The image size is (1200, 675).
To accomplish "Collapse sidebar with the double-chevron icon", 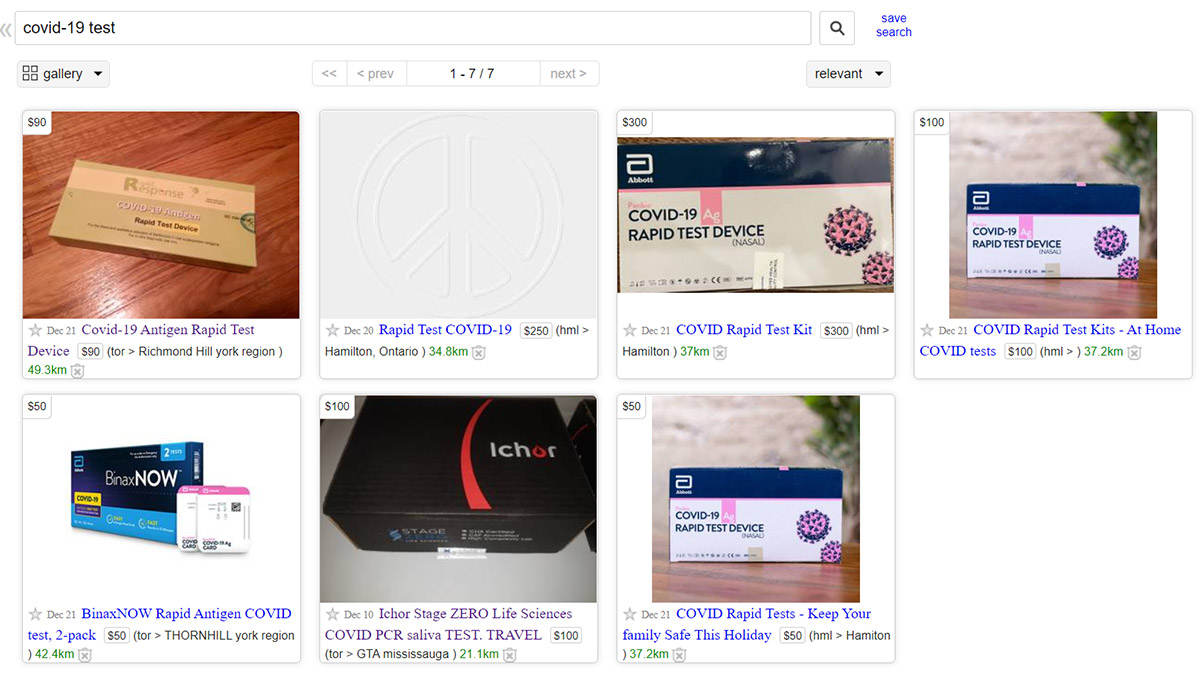I will pyautogui.click(x=6, y=30).
